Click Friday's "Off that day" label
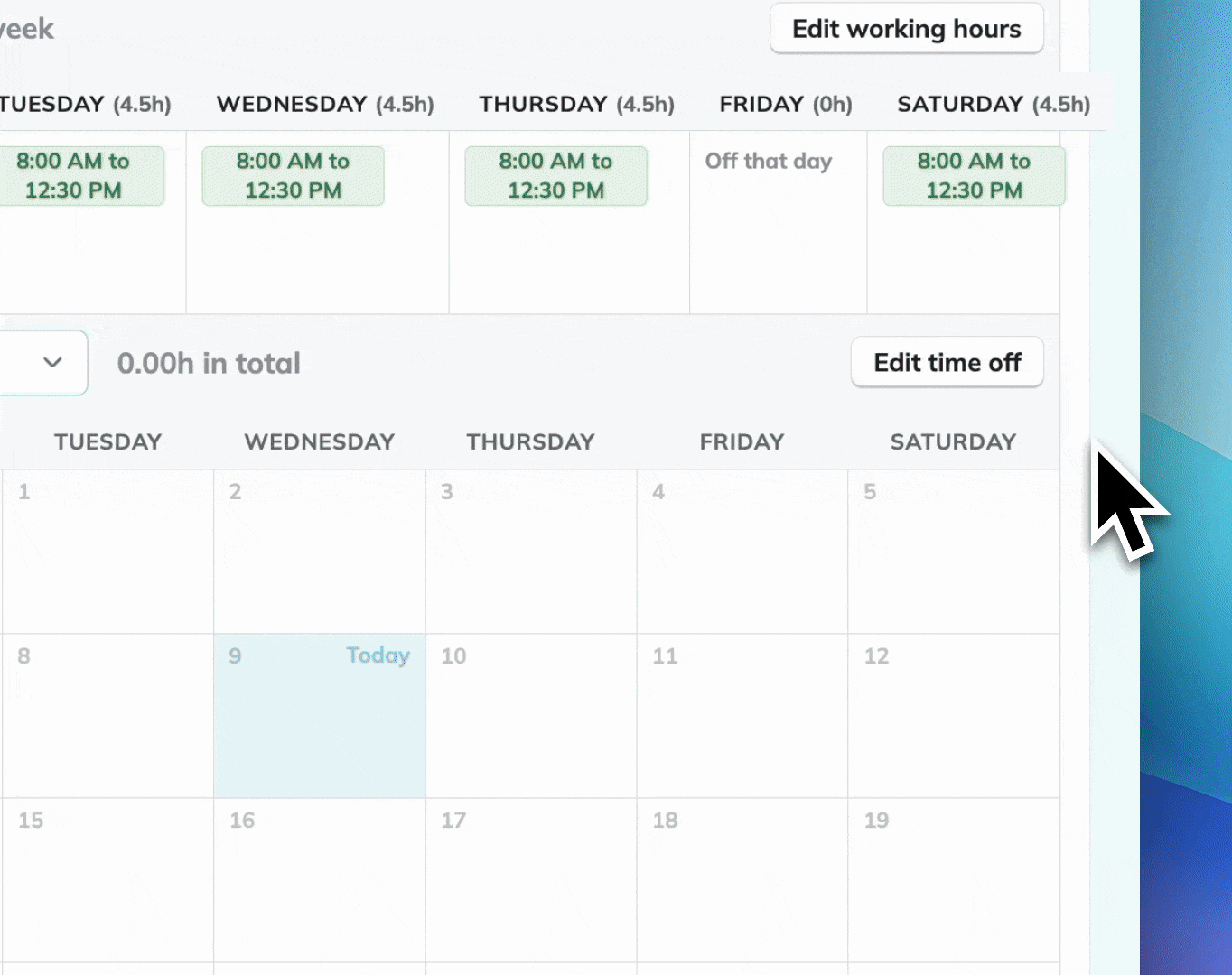Screen dimensions: 1232x975 tap(769, 162)
